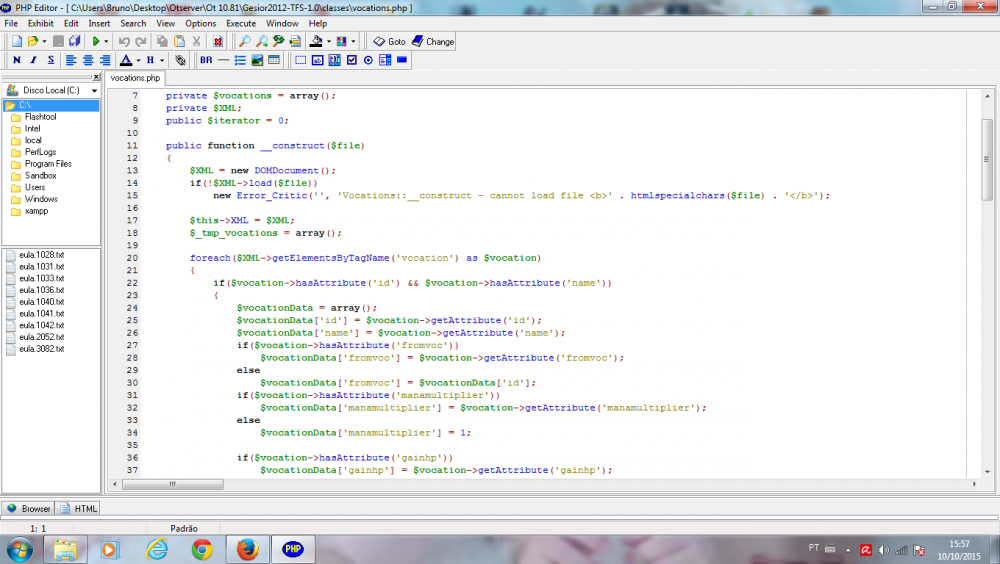
Task: Click the color palette grid icon
Action: [342, 41]
